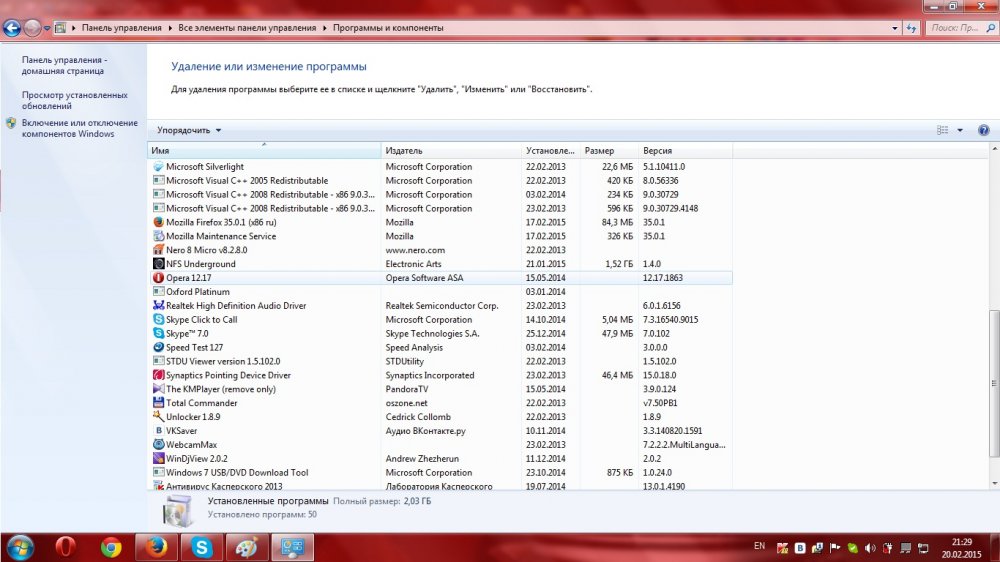Screen dimensions: 1000x562
Task: Click the Control Panel taskbar button
Action: tap(293, 547)
